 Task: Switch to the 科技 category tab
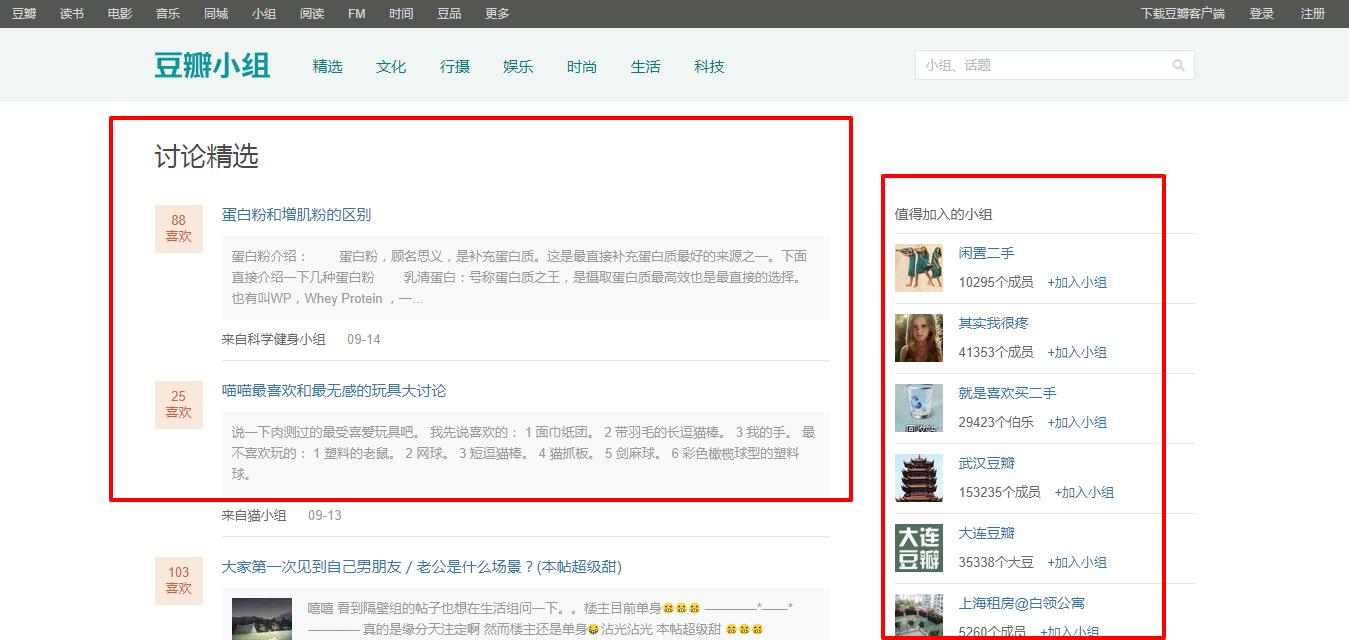(709, 66)
